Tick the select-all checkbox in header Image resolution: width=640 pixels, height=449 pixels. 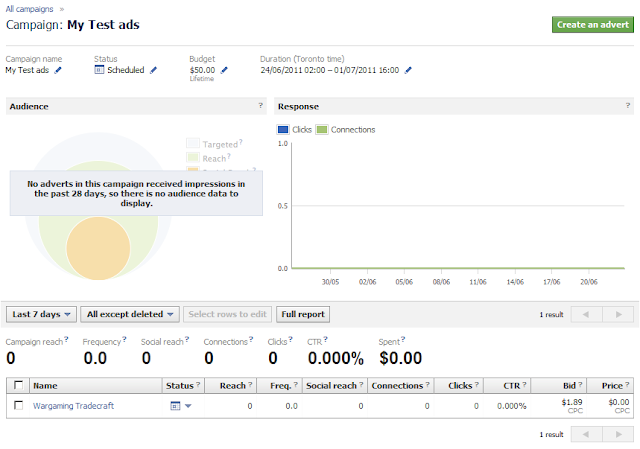point(18,385)
